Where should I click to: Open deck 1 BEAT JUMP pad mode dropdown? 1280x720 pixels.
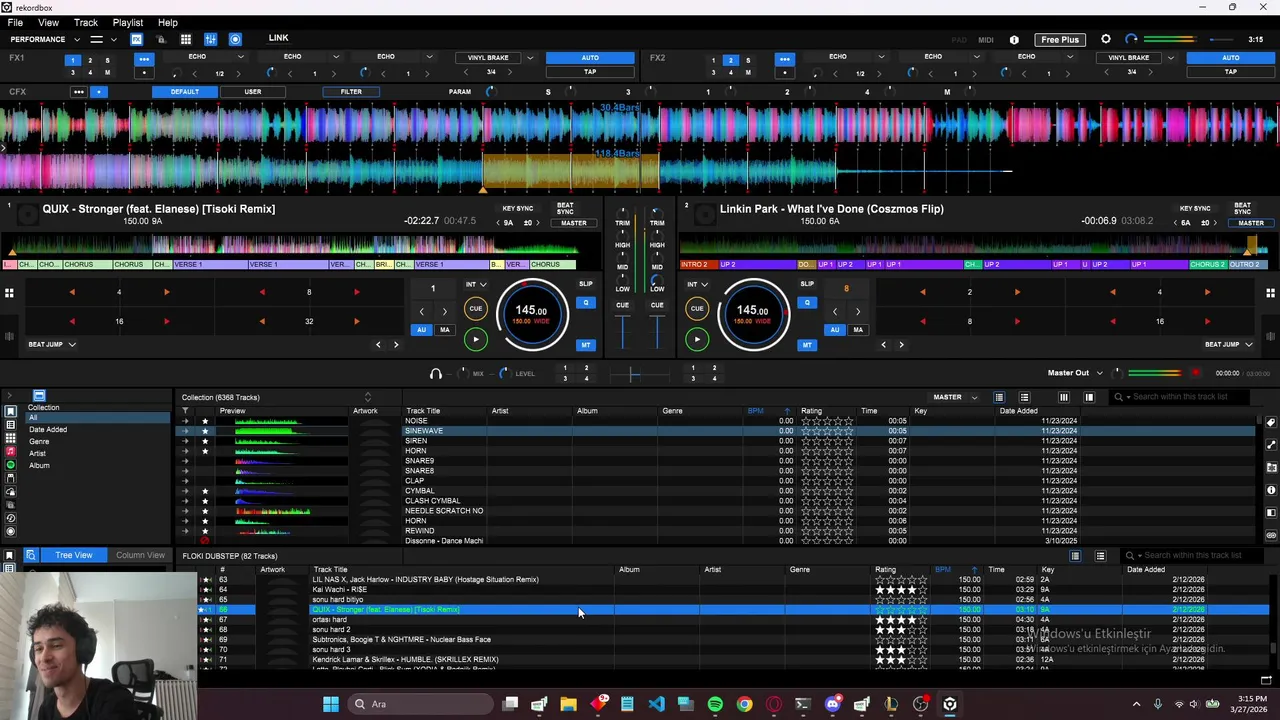[52, 344]
